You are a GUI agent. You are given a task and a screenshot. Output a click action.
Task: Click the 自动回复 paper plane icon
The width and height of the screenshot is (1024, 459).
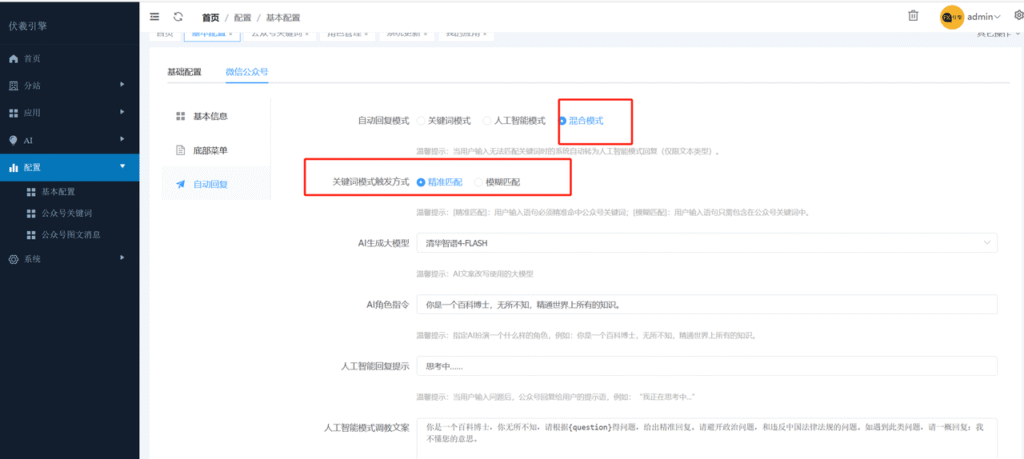[x=181, y=184]
